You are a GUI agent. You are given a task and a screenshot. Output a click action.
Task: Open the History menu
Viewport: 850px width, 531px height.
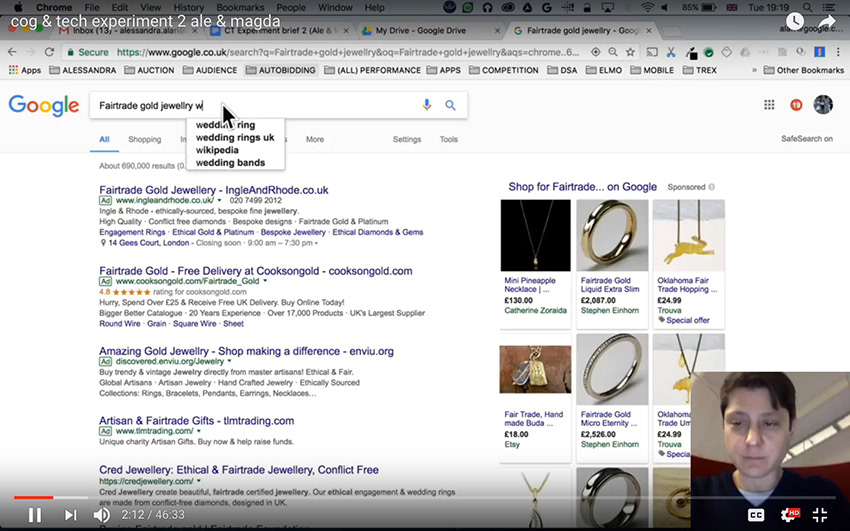click(188, 8)
